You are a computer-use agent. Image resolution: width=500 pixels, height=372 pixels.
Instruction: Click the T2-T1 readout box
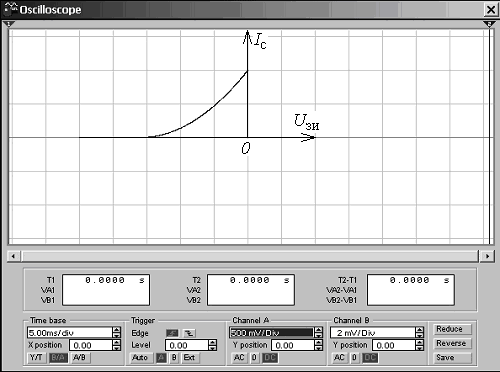(411, 290)
